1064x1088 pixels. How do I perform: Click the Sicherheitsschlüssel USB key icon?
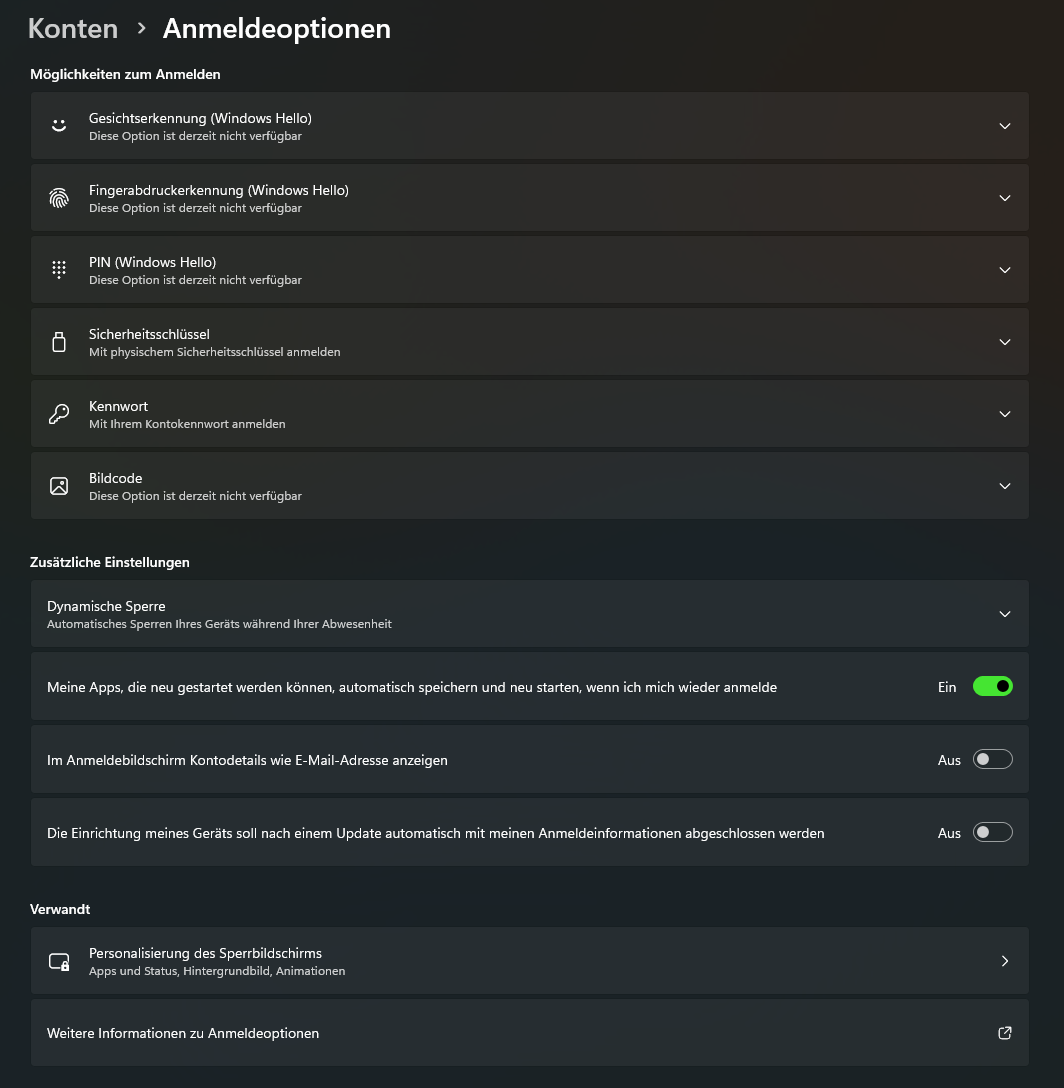pos(59,342)
